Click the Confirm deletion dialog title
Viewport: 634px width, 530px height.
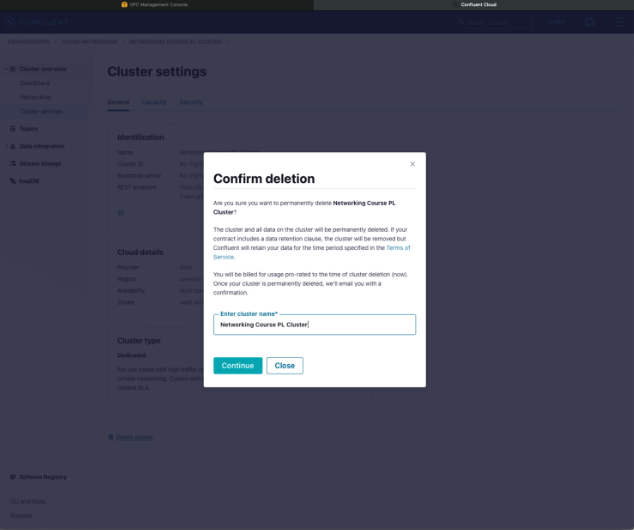pyautogui.click(x=264, y=179)
